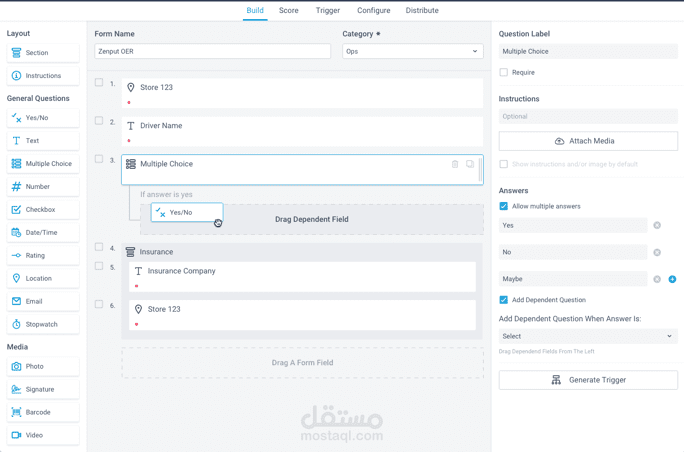Click the Multiple Choice question type icon in form
This screenshot has height=452, width=684.
click(x=131, y=164)
